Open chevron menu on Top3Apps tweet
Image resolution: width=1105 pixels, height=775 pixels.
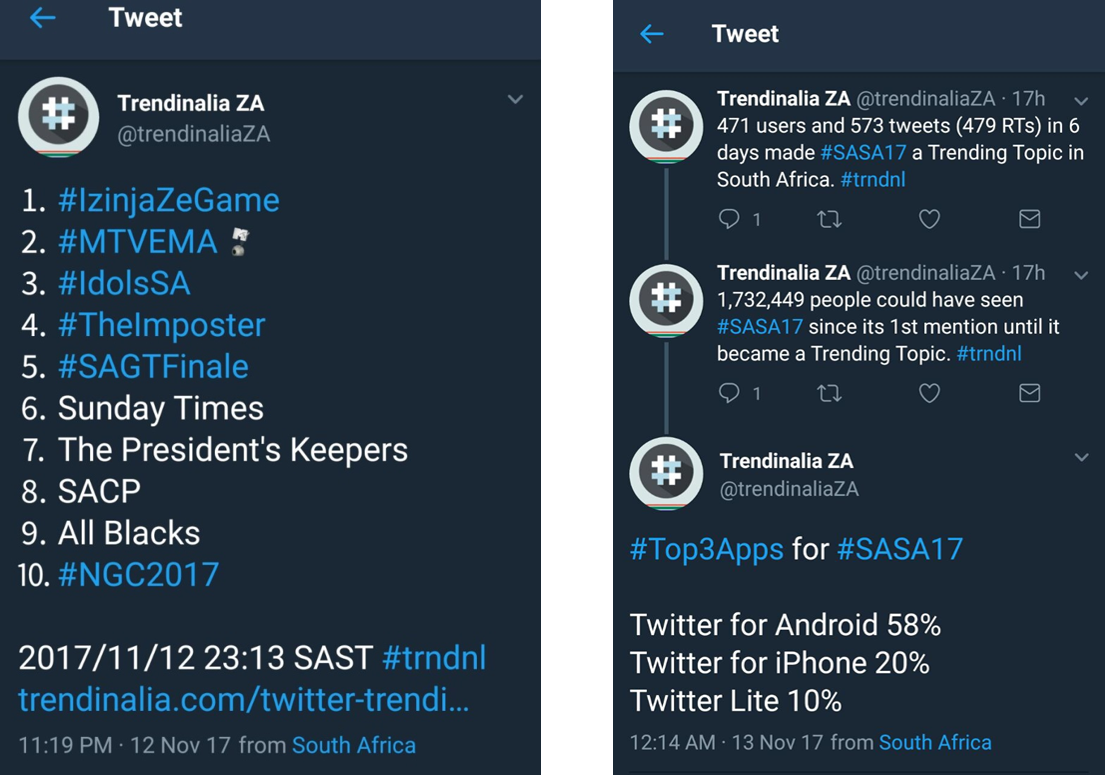pos(1081,457)
